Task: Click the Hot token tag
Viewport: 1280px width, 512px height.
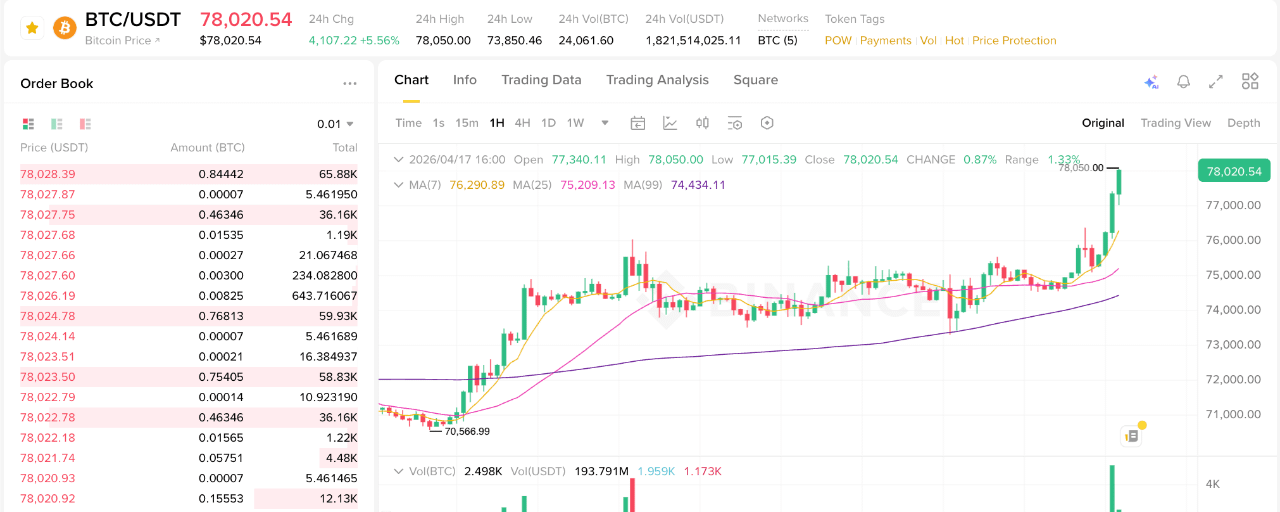Action: tap(955, 41)
